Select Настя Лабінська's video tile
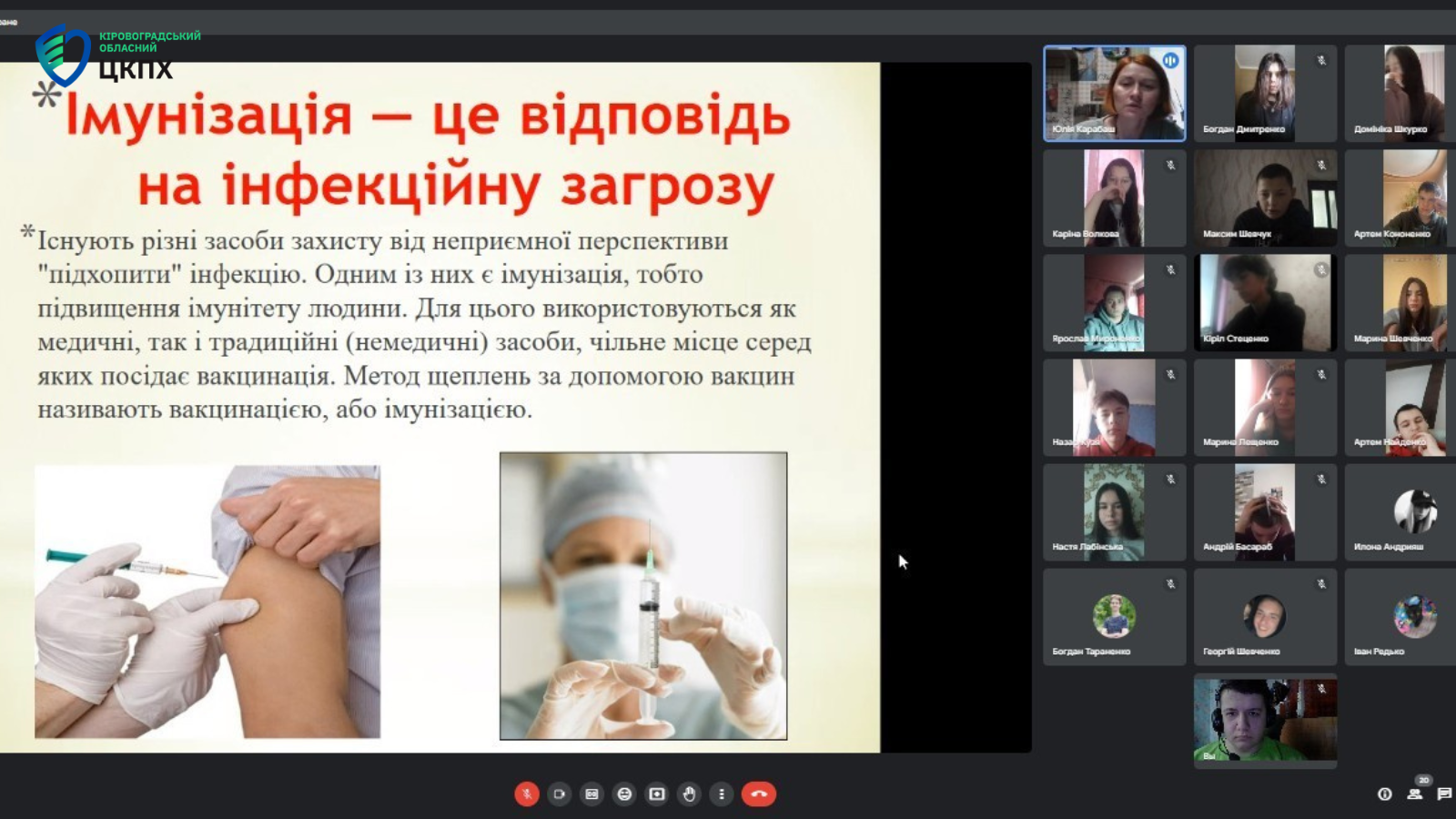This screenshot has width=1456, height=819. tap(1114, 511)
